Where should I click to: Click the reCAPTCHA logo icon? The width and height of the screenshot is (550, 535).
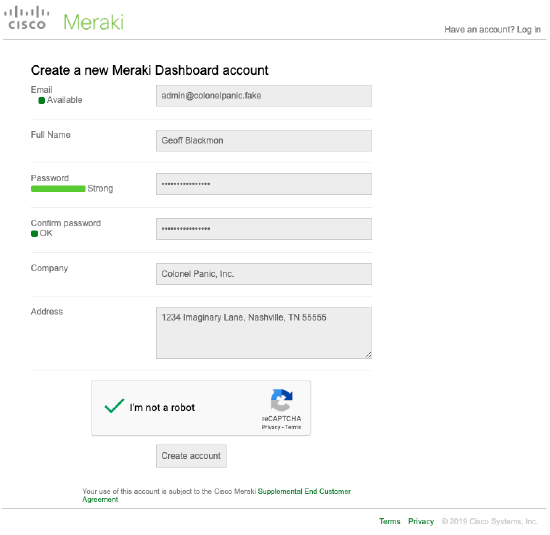click(x=281, y=400)
